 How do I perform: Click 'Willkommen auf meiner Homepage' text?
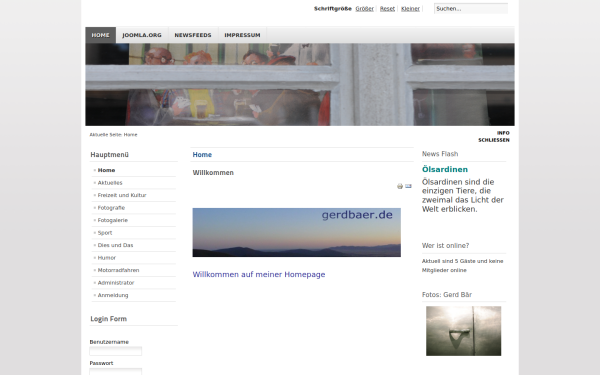(259, 274)
